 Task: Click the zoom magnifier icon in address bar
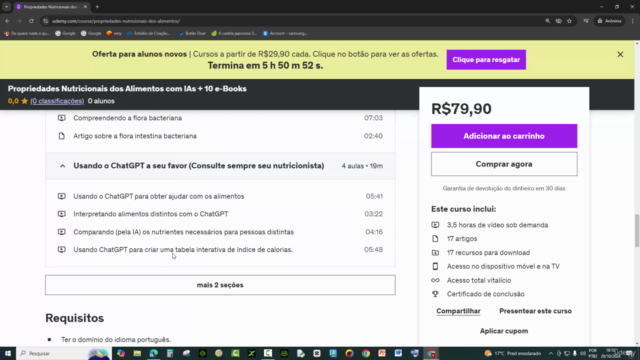pos(548,21)
